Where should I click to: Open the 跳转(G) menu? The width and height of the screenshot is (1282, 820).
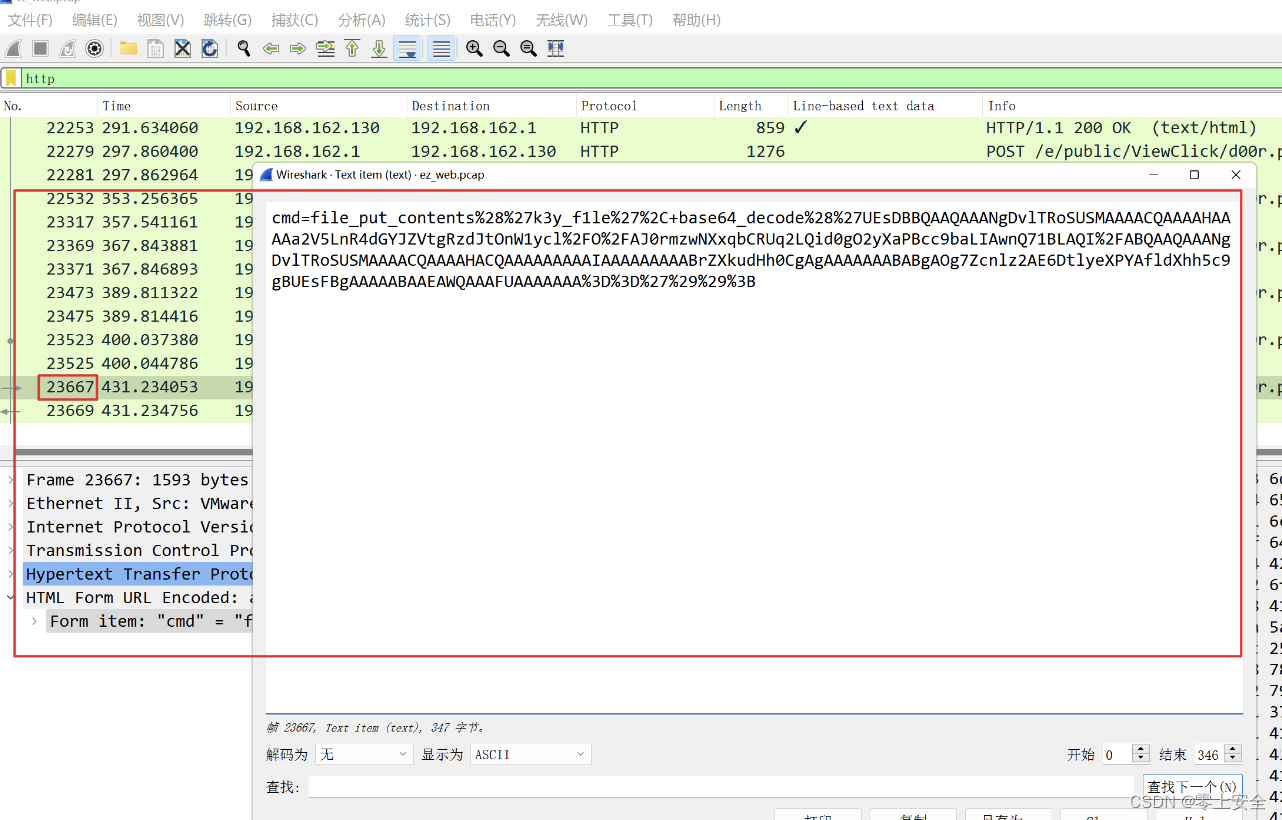click(x=227, y=20)
